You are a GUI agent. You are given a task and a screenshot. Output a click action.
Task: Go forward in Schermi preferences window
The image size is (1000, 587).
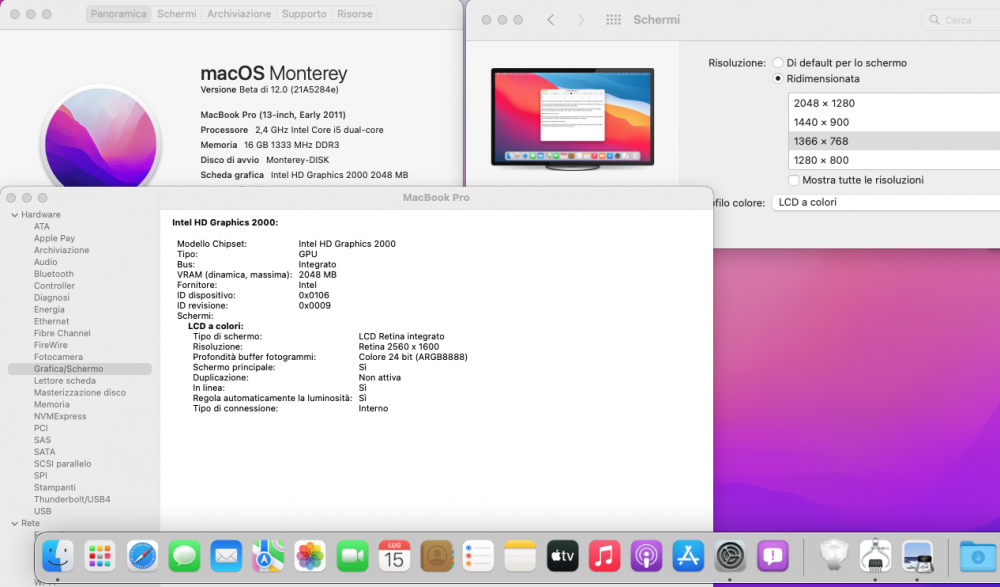coord(580,20)
